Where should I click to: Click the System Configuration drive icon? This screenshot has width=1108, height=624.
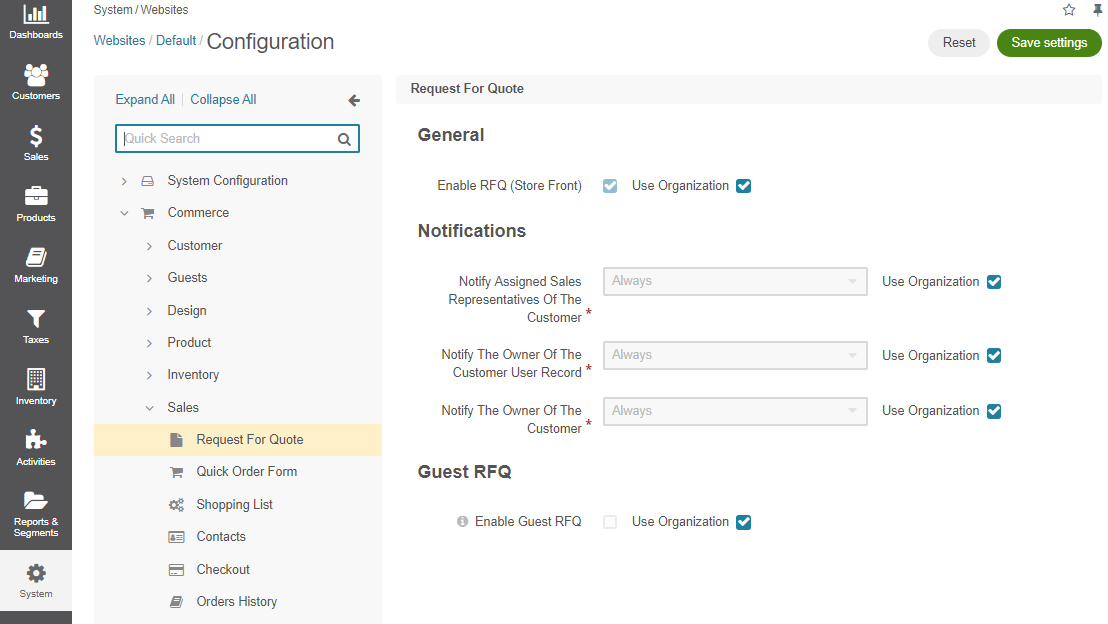(x=147, y=181)
